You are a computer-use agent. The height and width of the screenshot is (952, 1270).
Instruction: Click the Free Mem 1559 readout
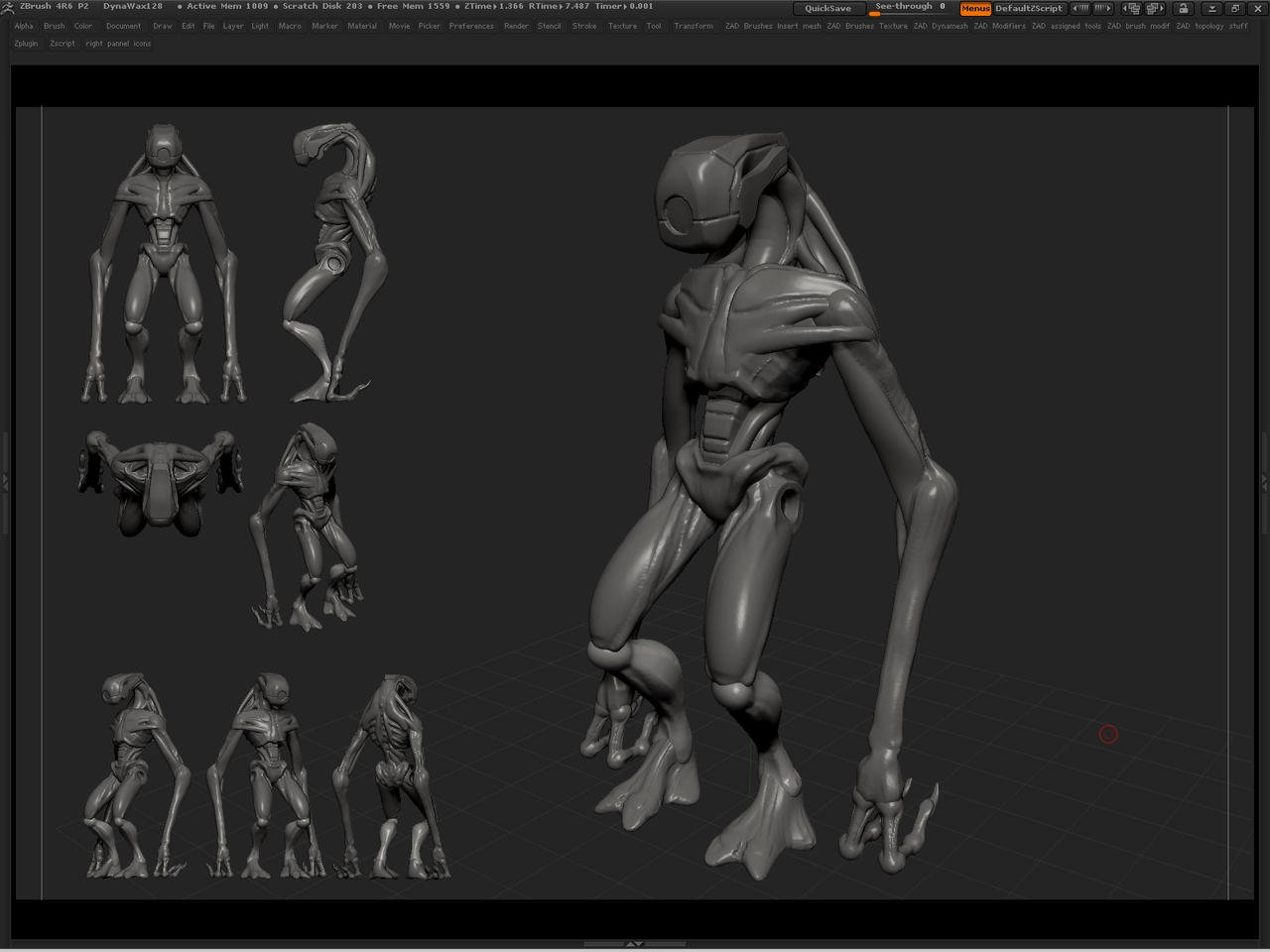pyautogui.click(x=413, y=6)
